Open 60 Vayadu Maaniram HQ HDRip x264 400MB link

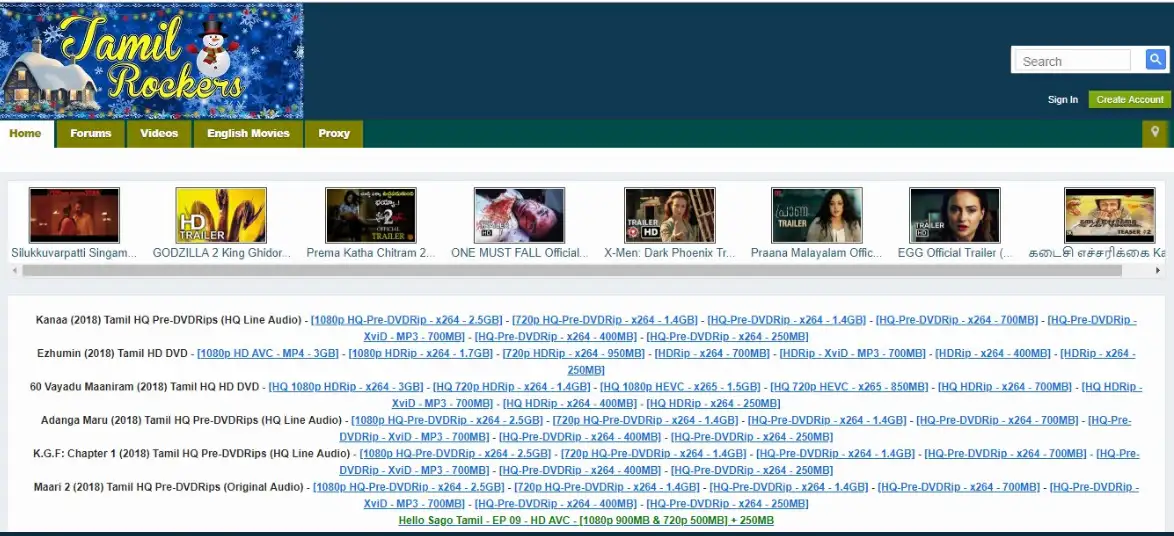570,404
